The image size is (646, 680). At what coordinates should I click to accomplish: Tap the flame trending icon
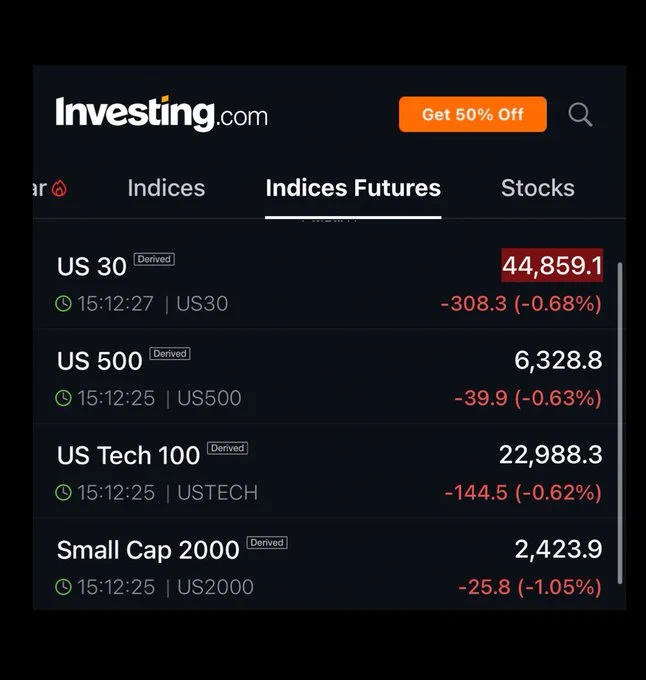(x=59, y=188)
